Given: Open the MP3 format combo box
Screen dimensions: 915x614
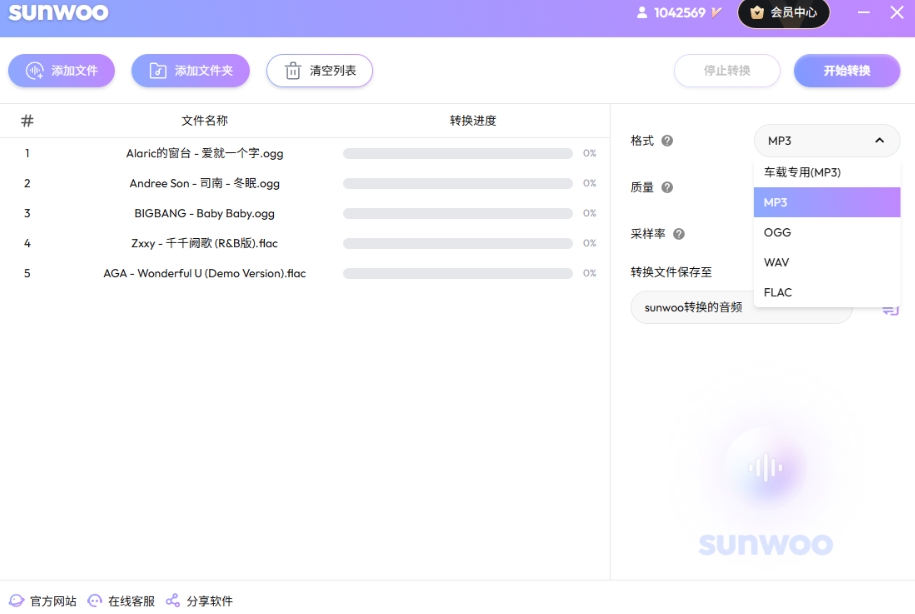Looking at the screenshot, I should click(x=827, y=141).
